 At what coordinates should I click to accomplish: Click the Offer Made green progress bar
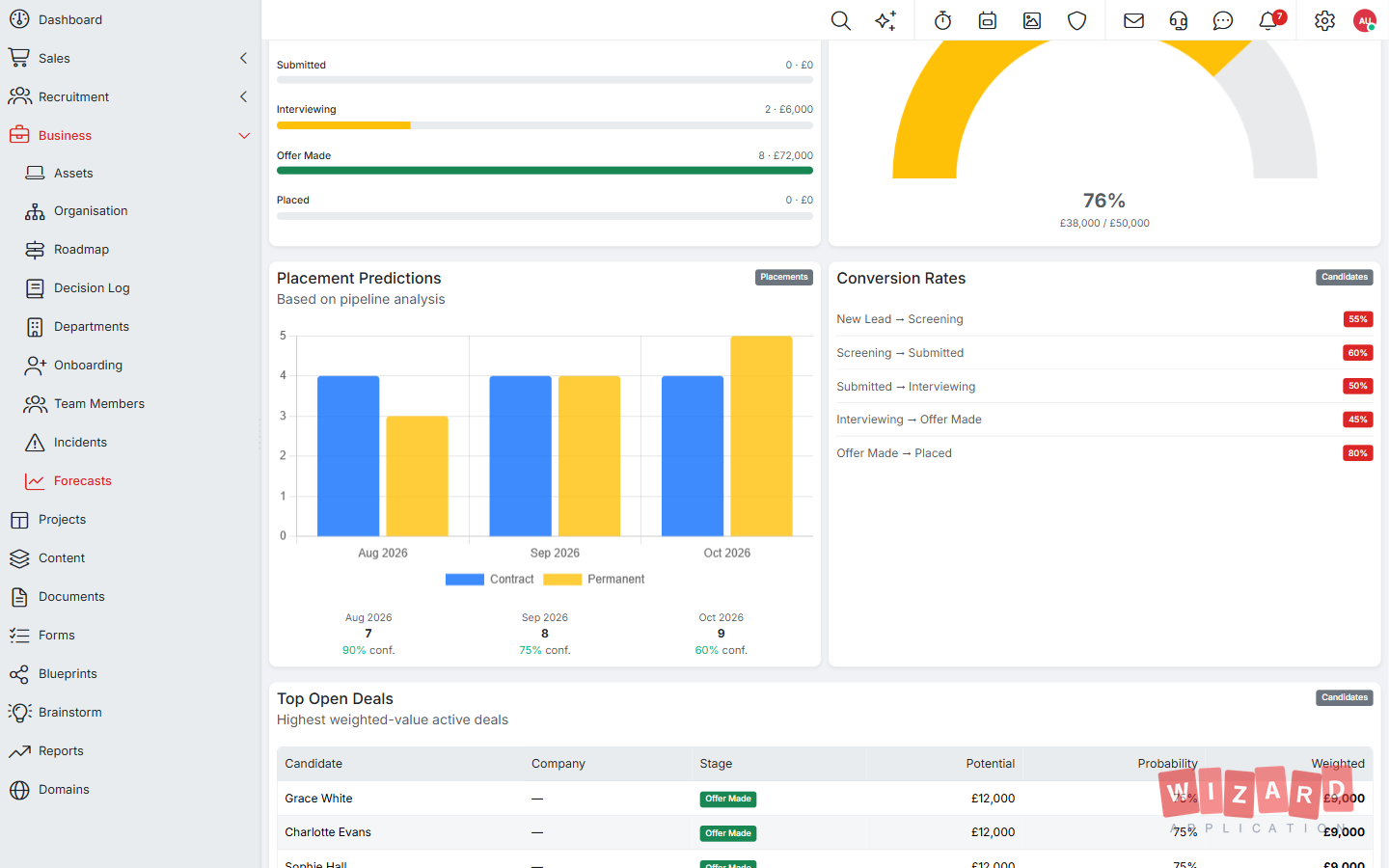point(545,171)
